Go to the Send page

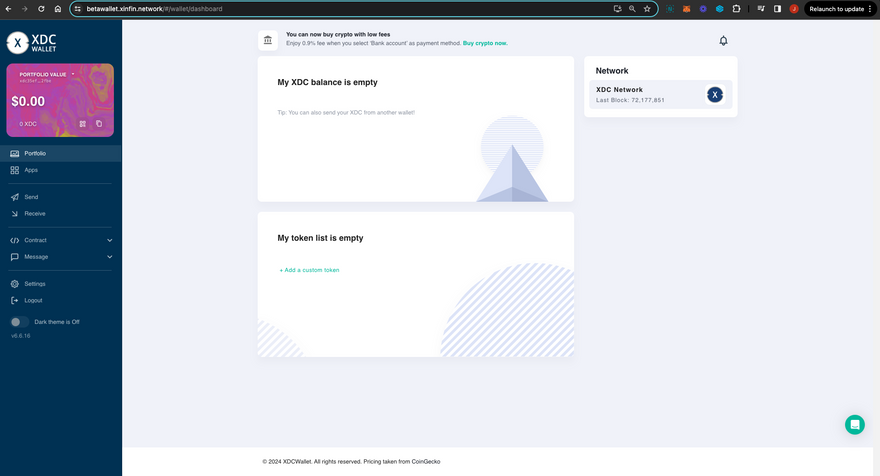(x=31, y=197)
